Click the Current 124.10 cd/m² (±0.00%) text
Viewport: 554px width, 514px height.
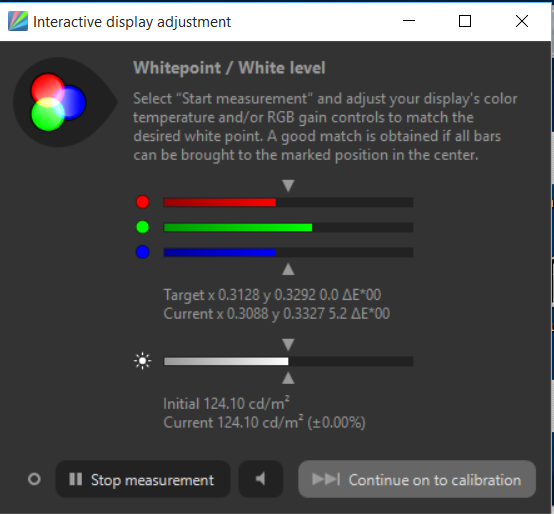tap(264, 423)
